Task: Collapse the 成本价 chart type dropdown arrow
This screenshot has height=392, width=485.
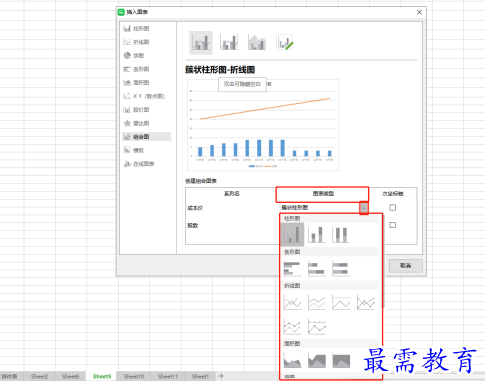Action: [x=364, y=208]
